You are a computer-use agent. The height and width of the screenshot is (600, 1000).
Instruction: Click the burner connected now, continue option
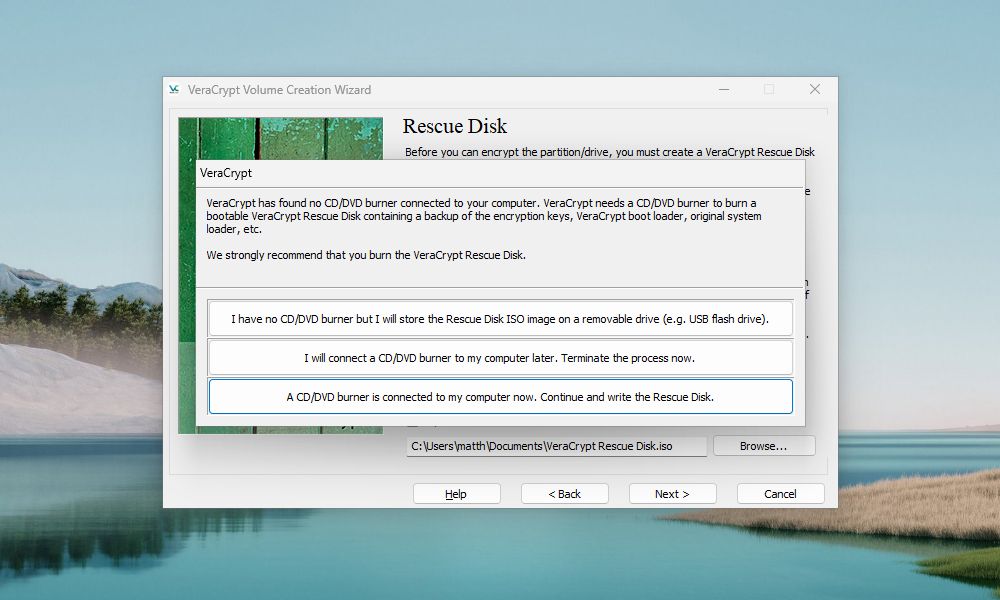point(500,397)
